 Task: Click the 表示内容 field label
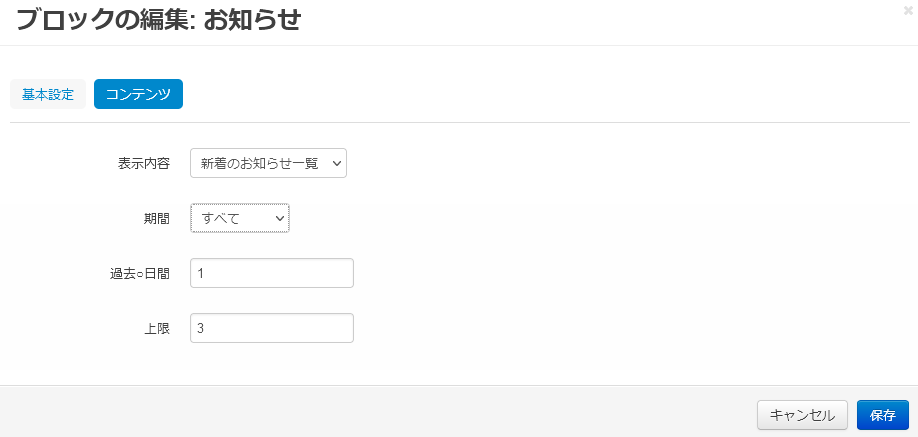(144, 163)
